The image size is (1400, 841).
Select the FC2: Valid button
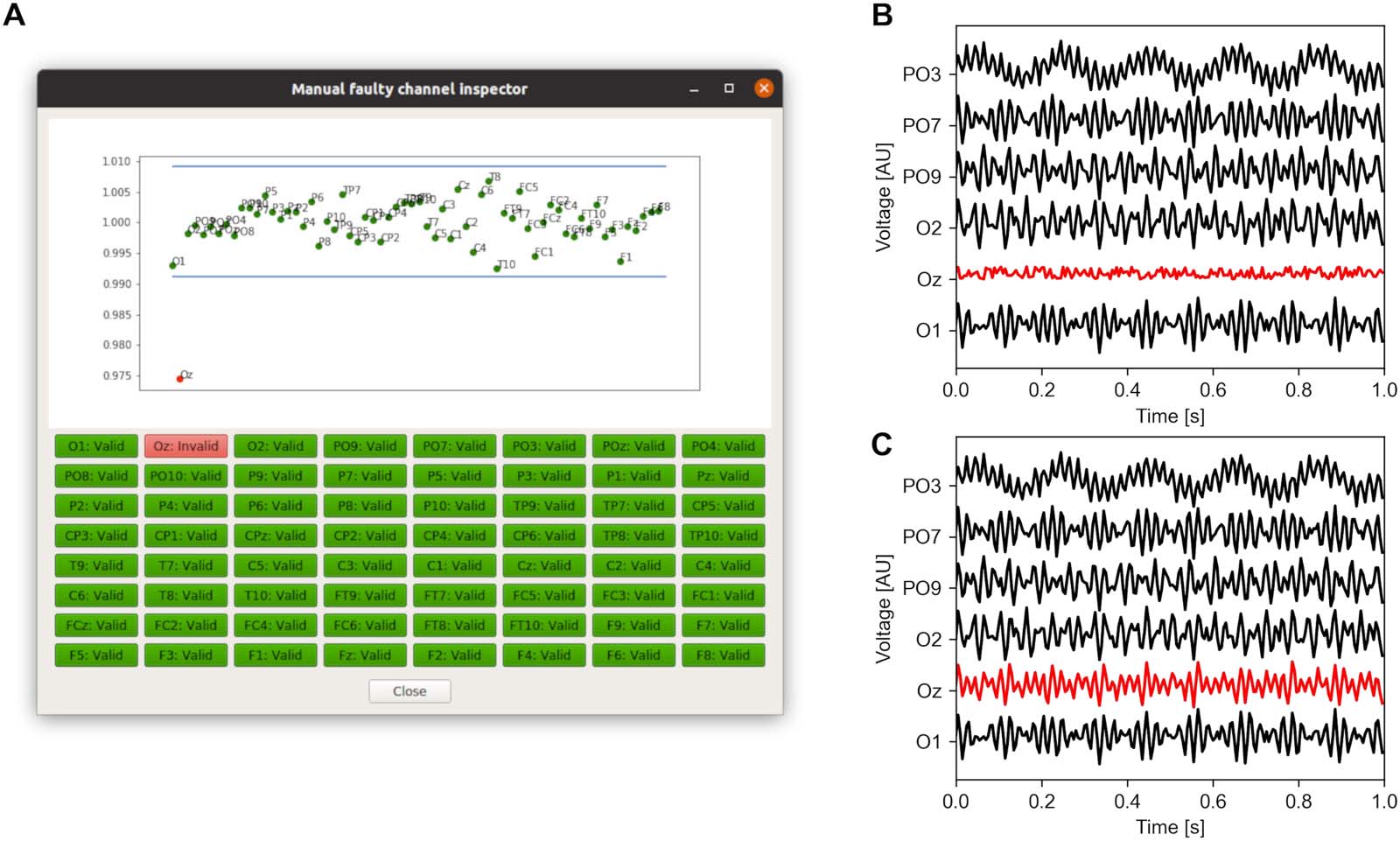coord(185,625)
